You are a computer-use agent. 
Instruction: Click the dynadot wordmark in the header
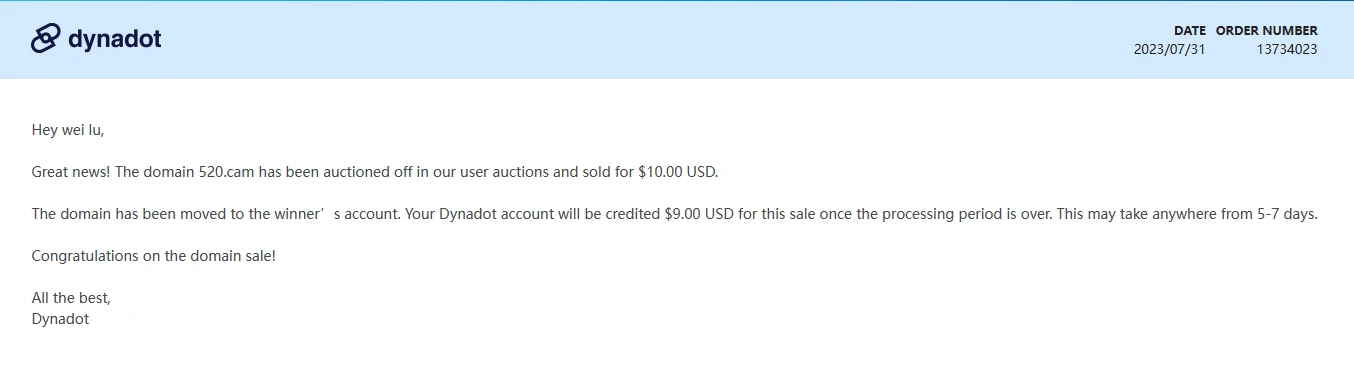[115, 39]
